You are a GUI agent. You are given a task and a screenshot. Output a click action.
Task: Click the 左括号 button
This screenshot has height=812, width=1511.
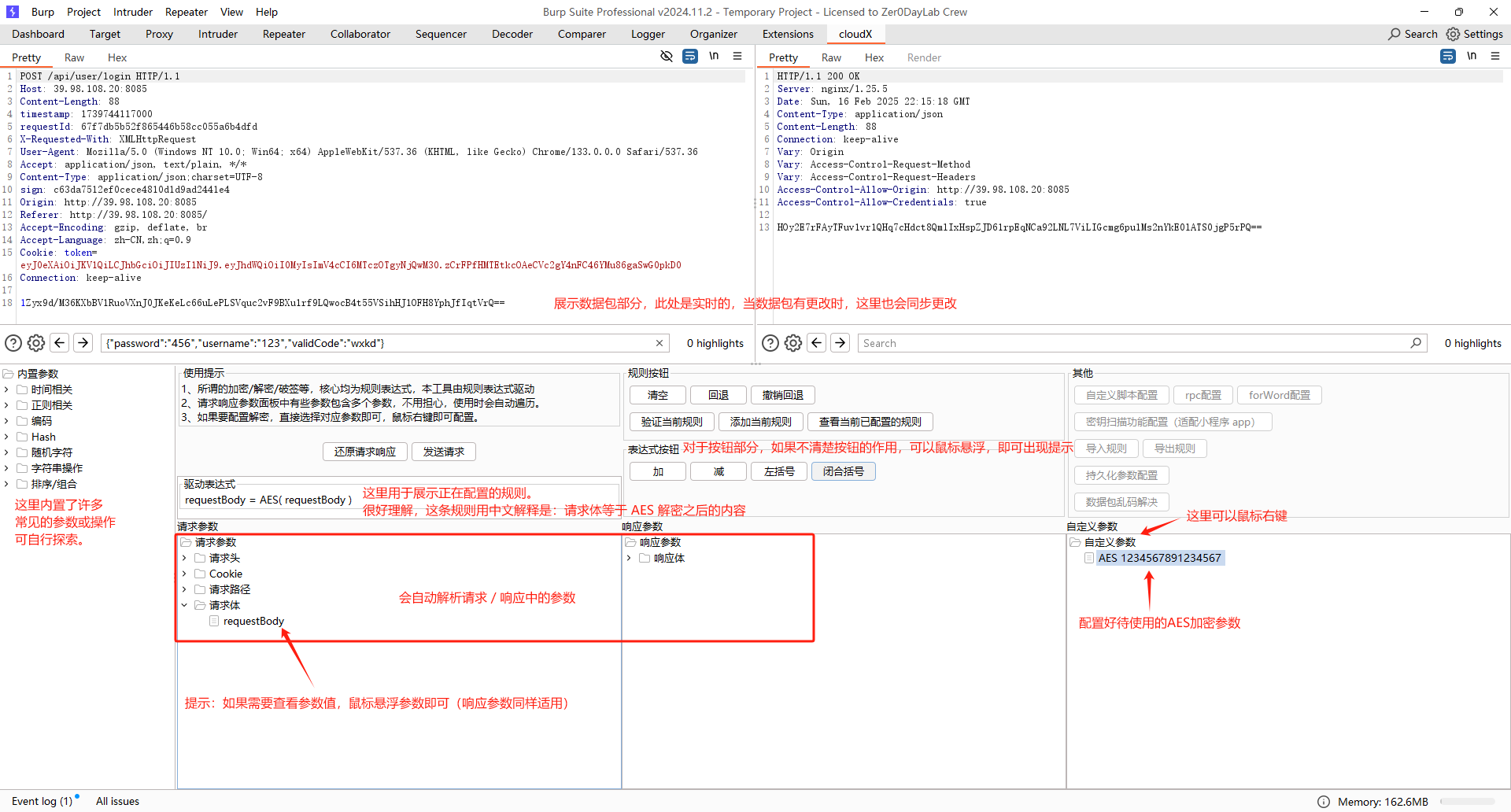pyautogui.click(x=779, y=471)
